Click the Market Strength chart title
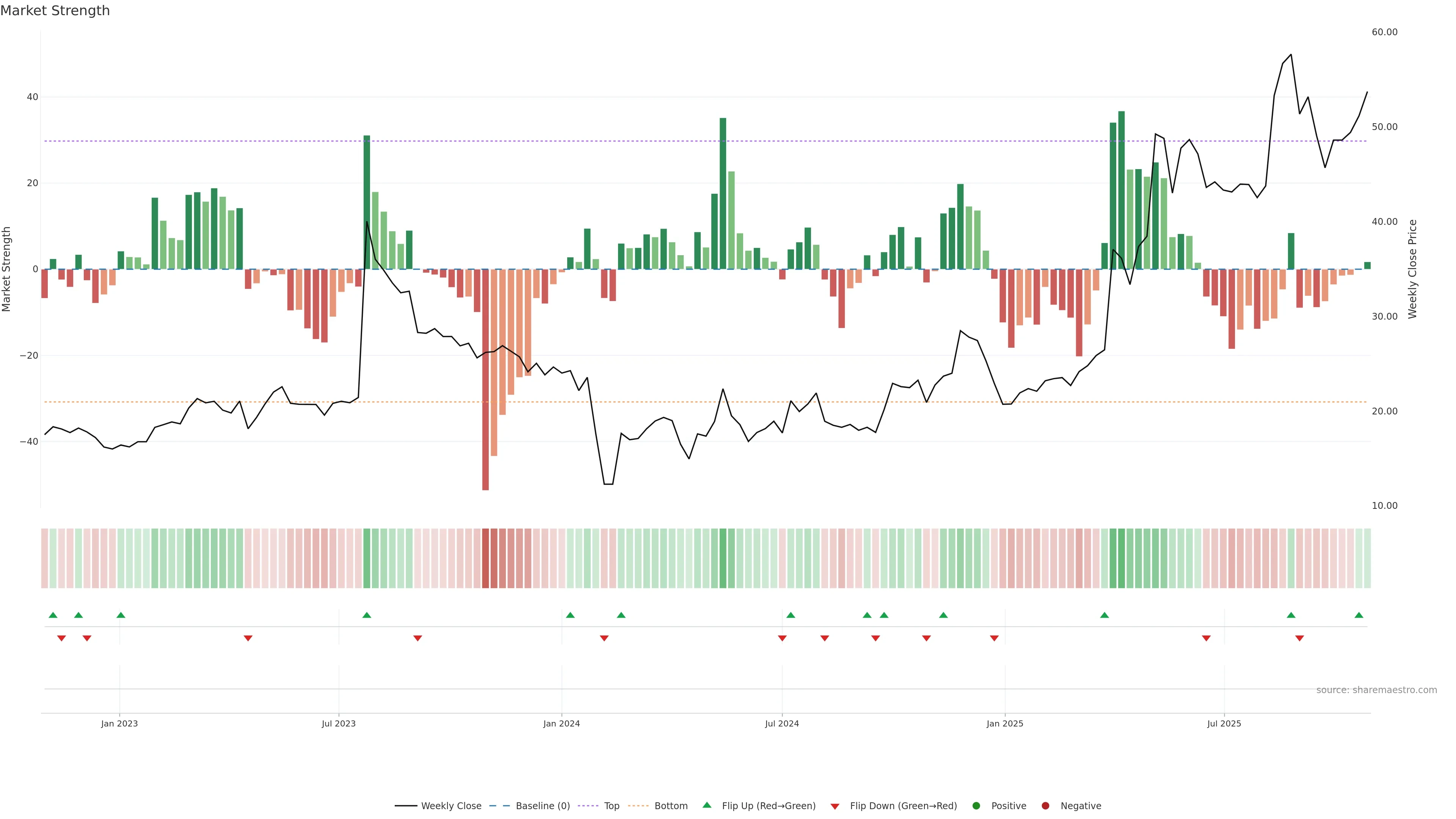This screenshot has width=1456, height=819. [55, 11]
